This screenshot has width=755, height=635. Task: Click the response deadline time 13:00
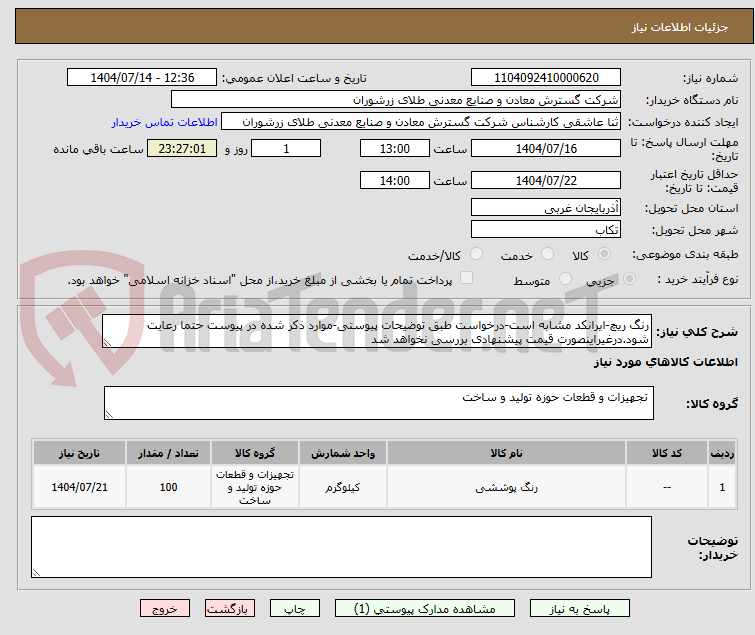point(395,148)
